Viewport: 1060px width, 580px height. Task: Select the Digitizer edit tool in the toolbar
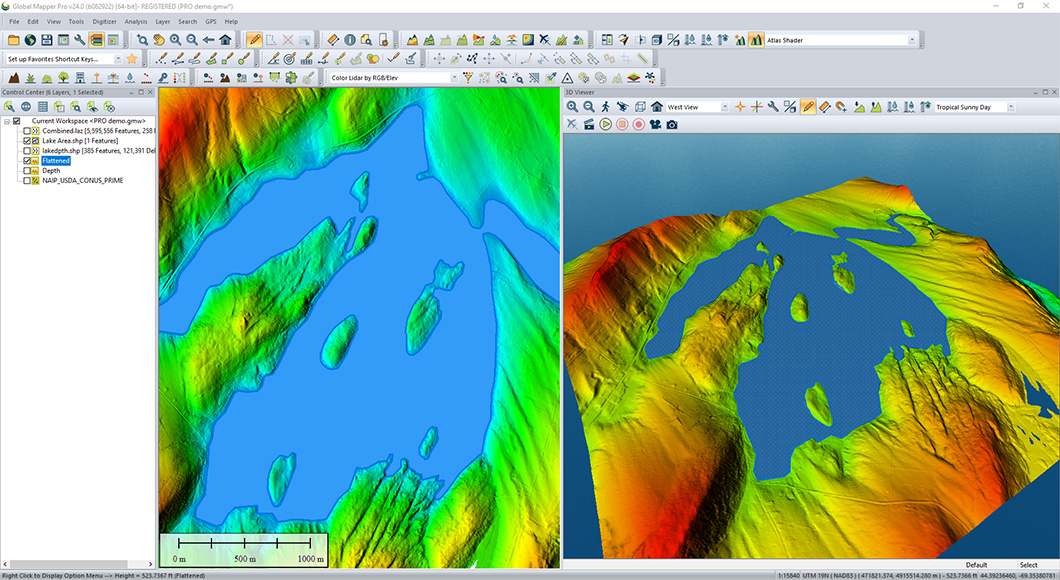[x=254, y=40]
